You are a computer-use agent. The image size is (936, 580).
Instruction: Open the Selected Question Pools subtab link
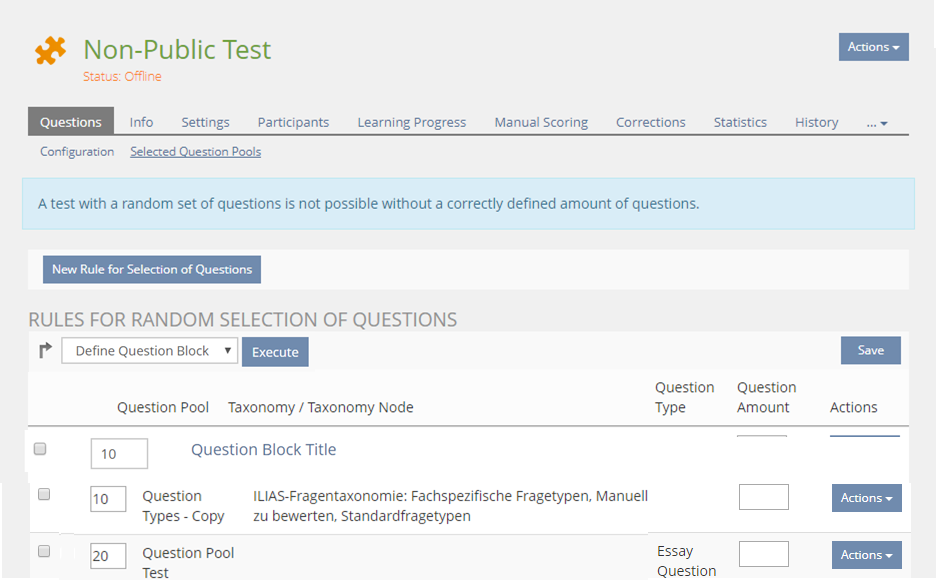coord(195,152)
